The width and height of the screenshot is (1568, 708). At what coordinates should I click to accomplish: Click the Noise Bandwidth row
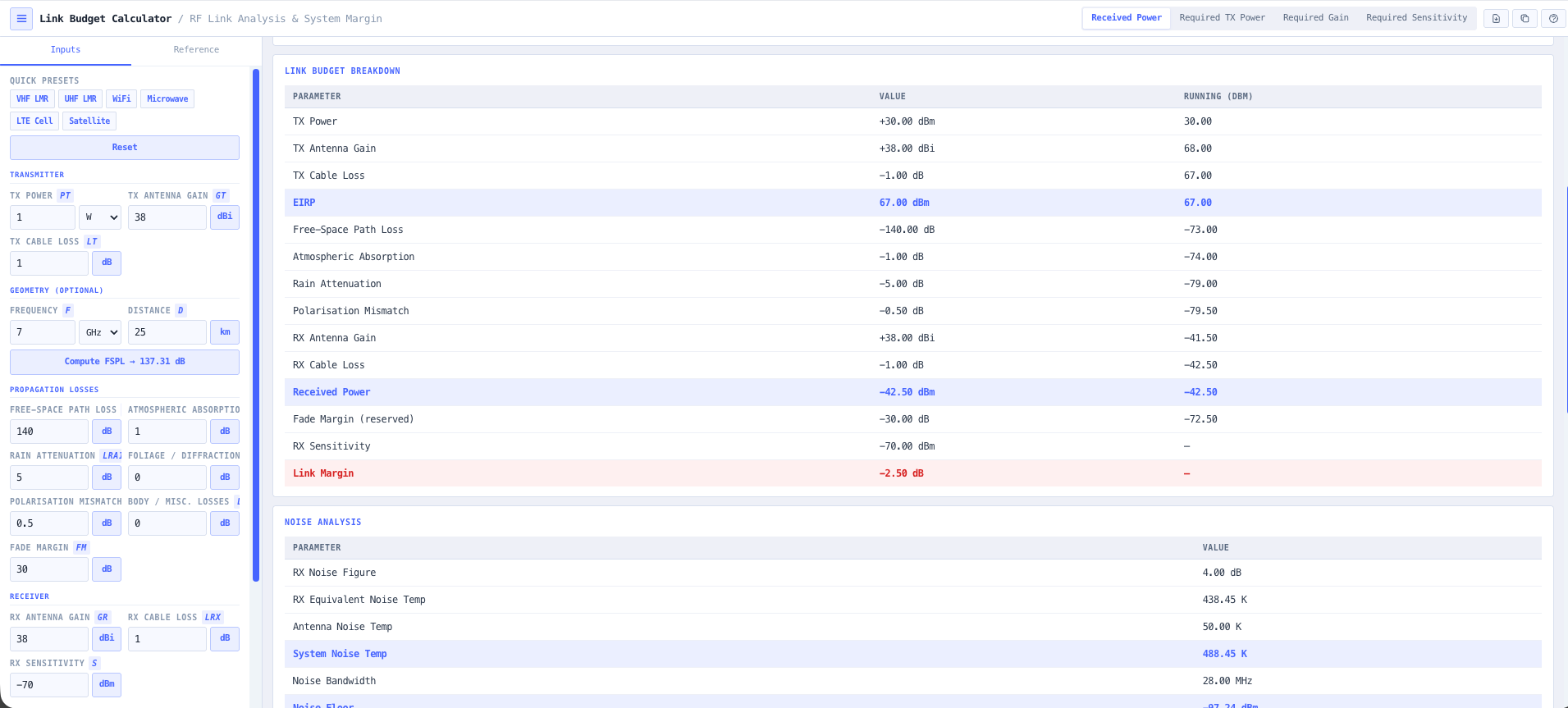912,681
